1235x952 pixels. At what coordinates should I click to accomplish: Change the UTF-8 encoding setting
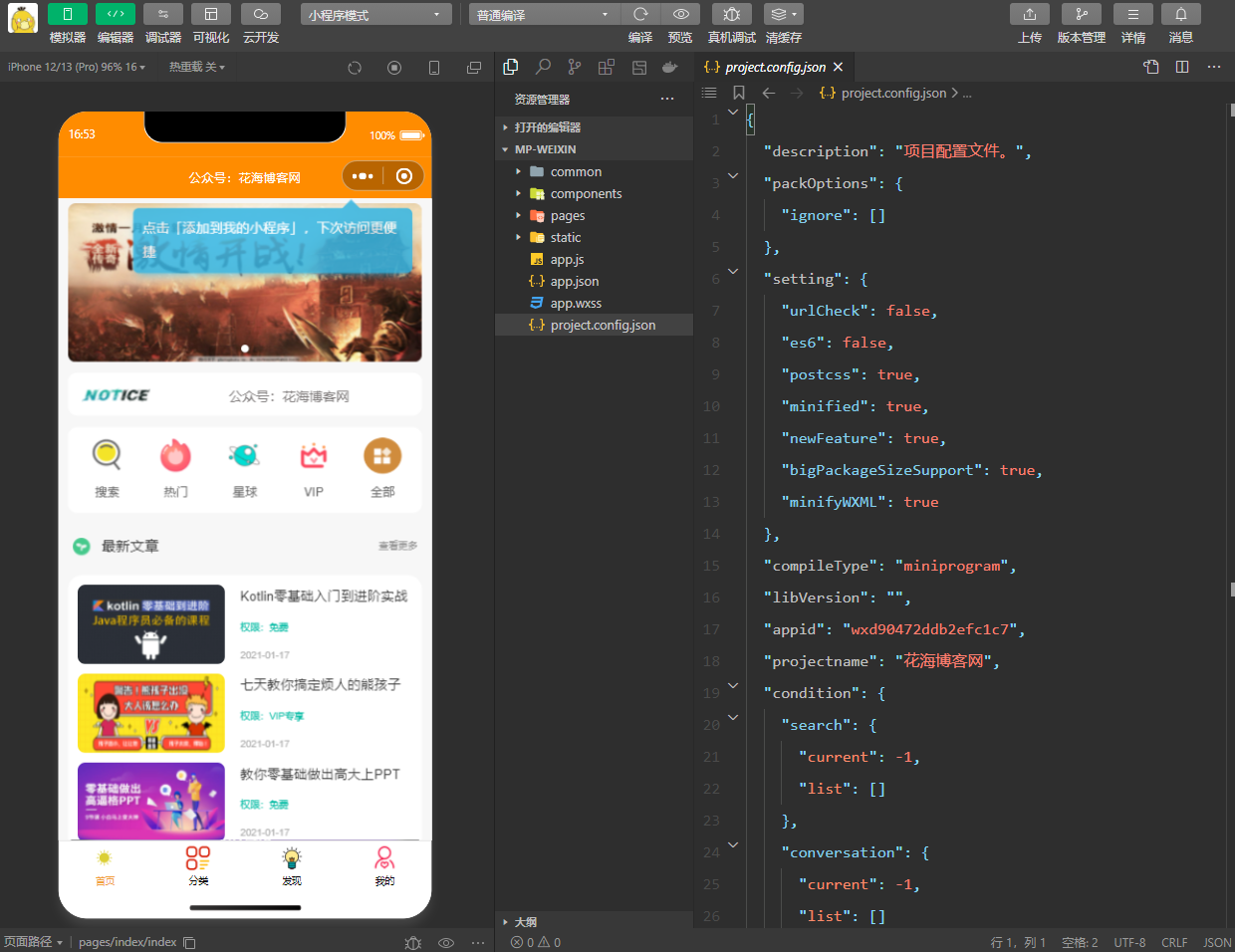click(1129, 942)
